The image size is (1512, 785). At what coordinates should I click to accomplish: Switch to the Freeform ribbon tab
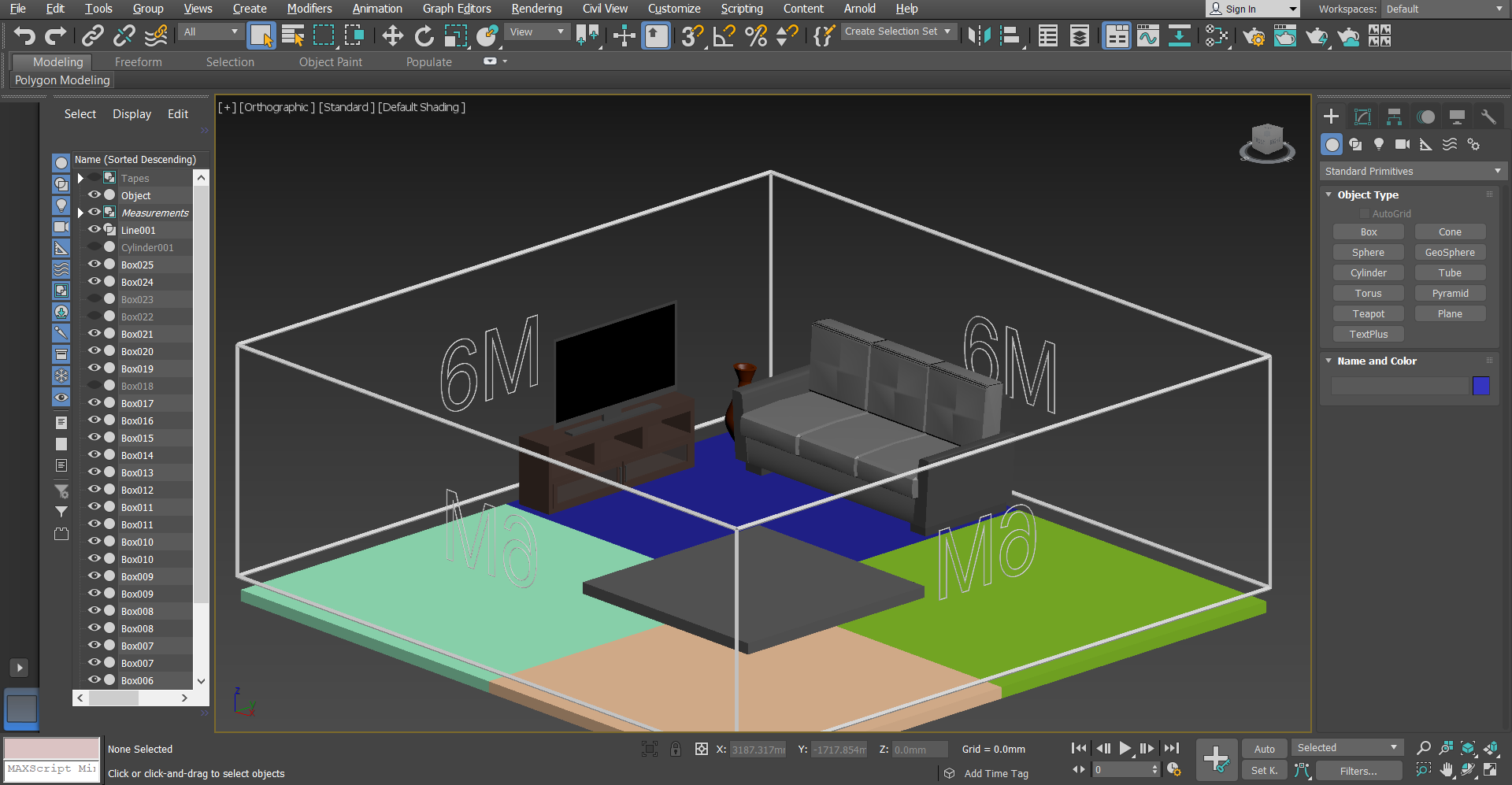(138, 61)
